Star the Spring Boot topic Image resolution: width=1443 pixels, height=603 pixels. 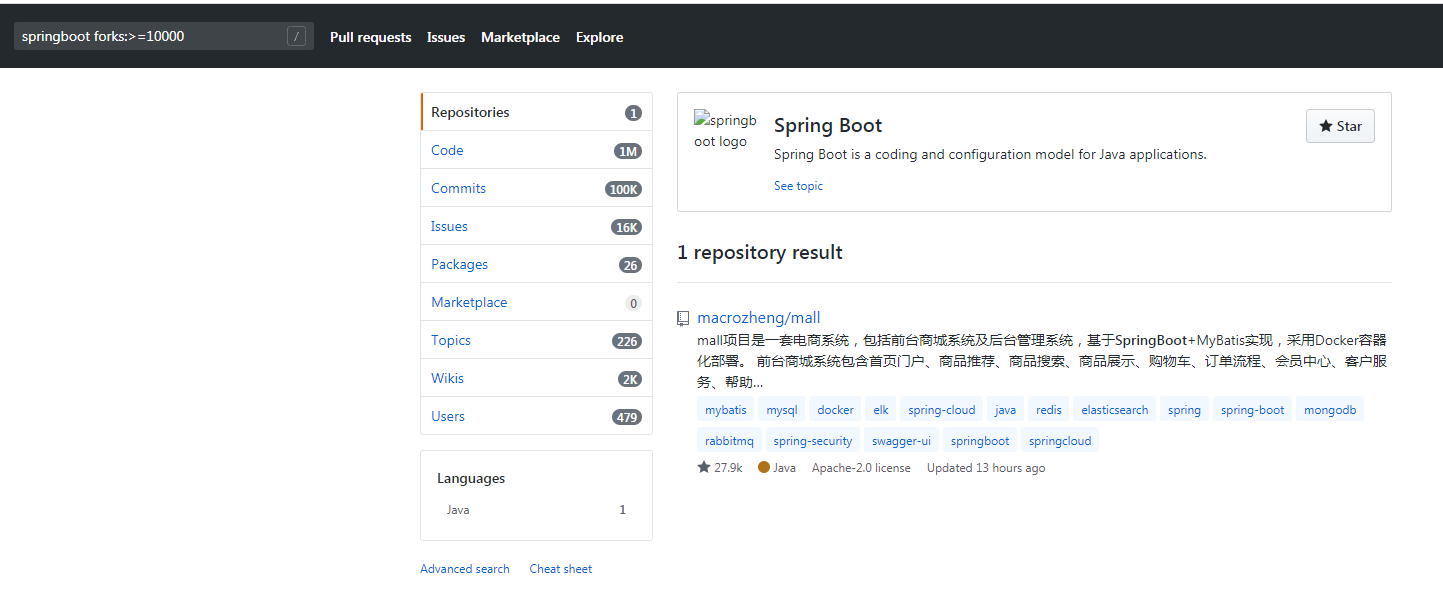click(1340, 126)
